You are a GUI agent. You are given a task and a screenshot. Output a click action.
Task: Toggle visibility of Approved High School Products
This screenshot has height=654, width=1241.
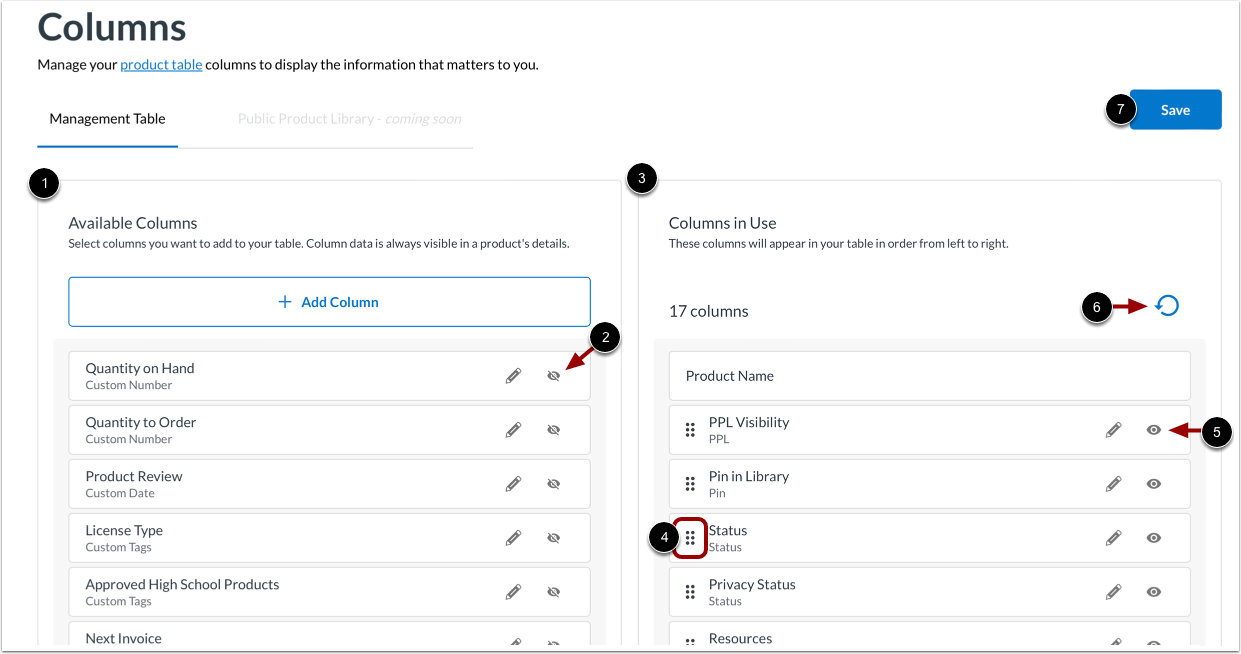(x=554, y=591)
